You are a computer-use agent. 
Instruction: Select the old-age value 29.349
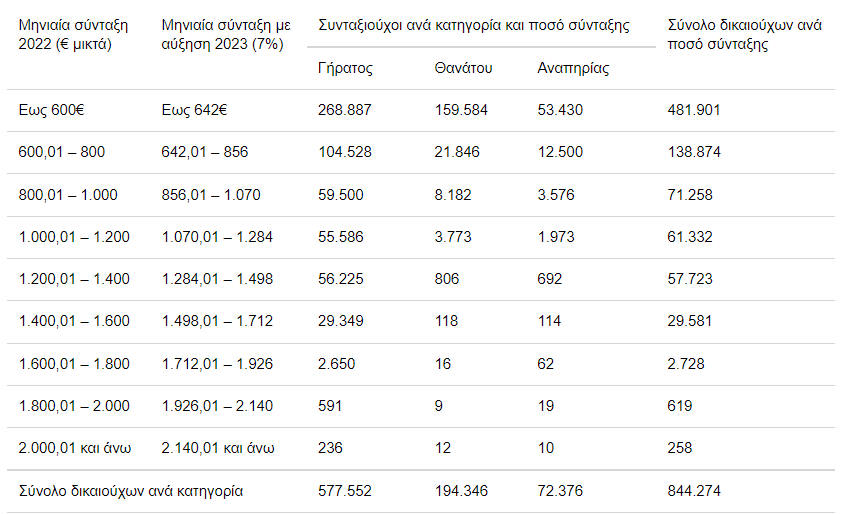(341, 321)
